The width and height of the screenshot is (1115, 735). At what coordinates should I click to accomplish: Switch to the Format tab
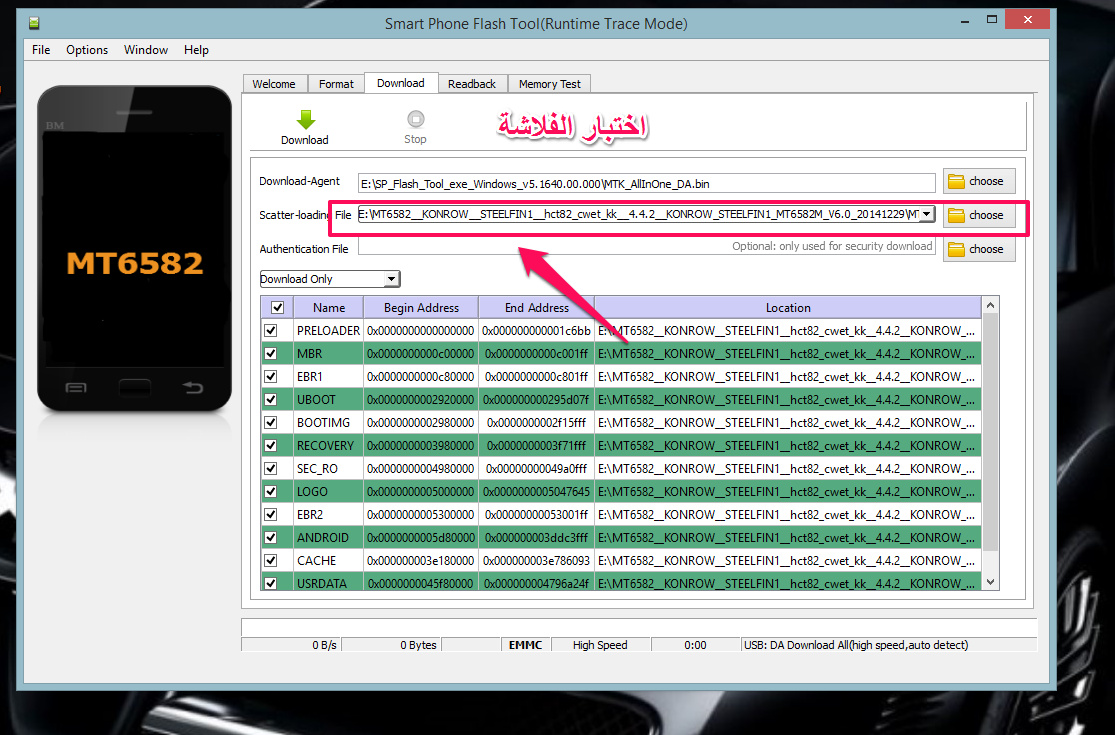336,84
